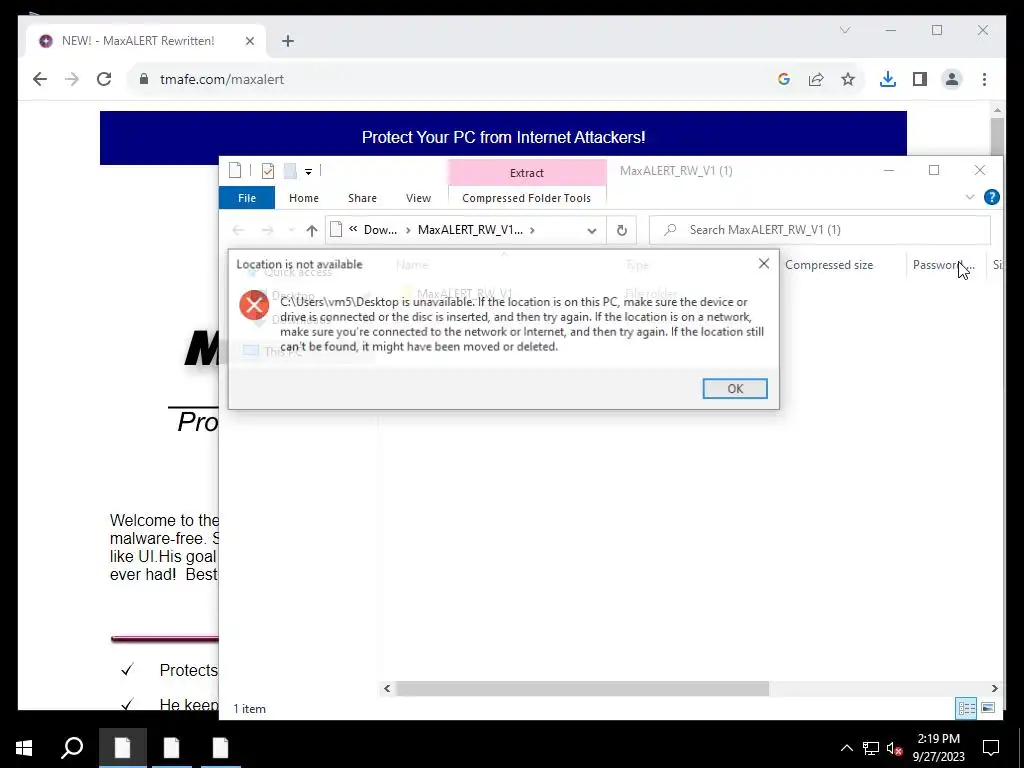Open the Chrome tab search chevron
This screenshot has height=768, width=1024.
(844, 30)
